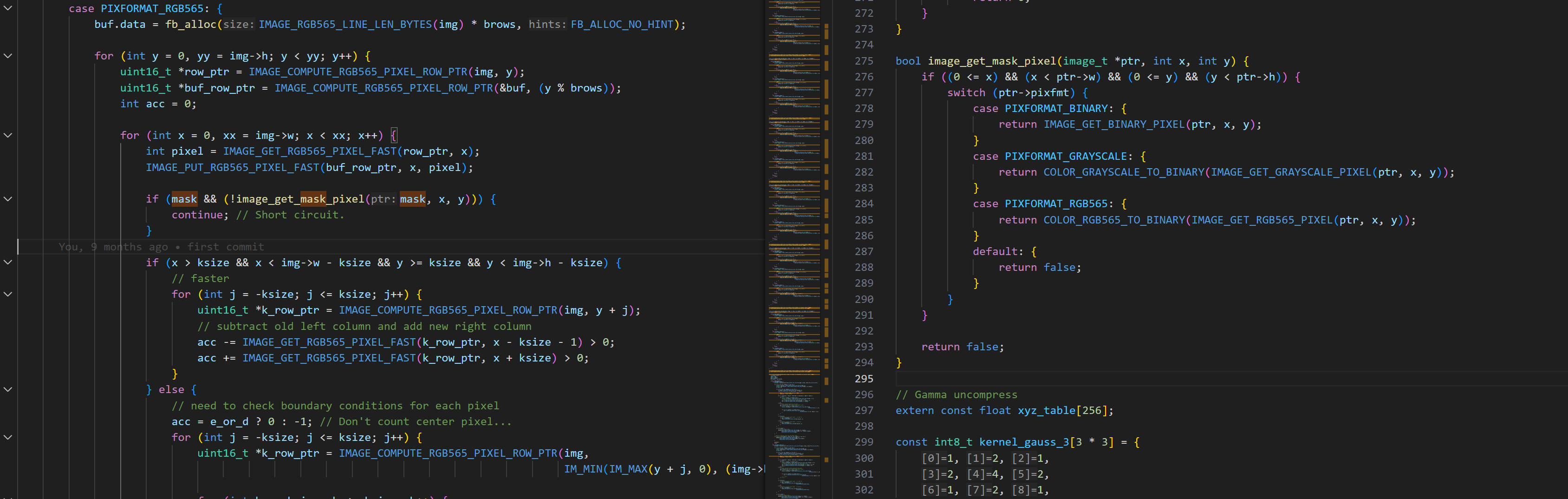Click 'default:' on line 287
The height and width of the screenshot is (499, 1568).
point(998,252)
